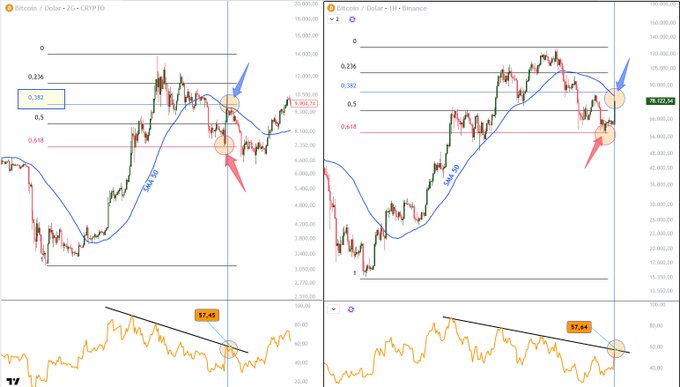Select the 0,618 Fibonacci label on the 1H chart
The height and width of the screenshot is (387, 680).
348,127
